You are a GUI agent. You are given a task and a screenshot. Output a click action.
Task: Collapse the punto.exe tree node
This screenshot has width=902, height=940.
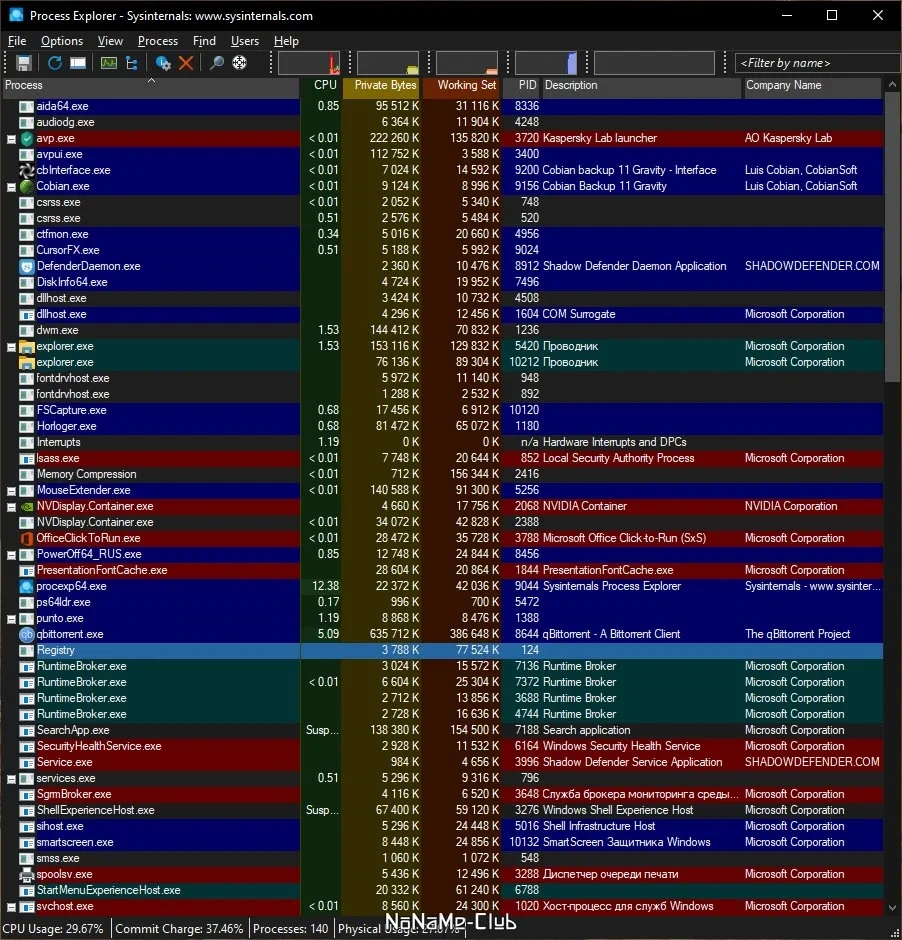click(x=11, y=619)
